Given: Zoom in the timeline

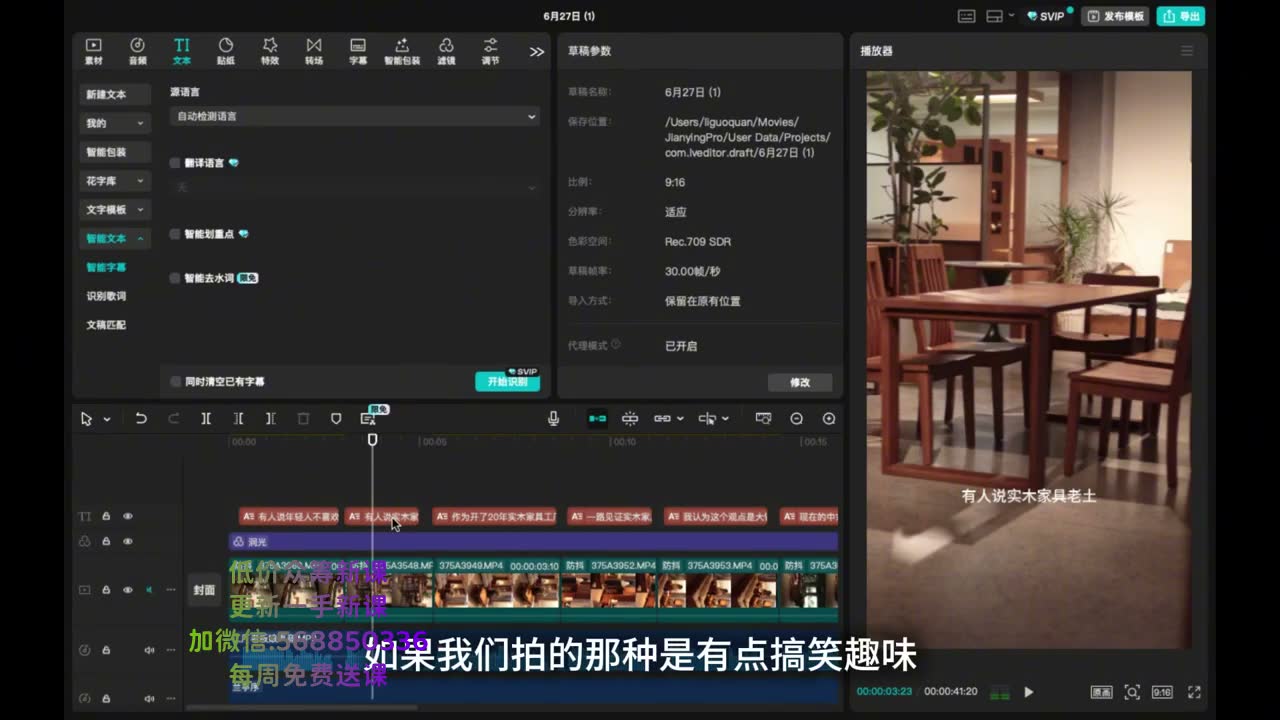Looking at the screenshot, I should pyautogui.click(x=828, y=419).
